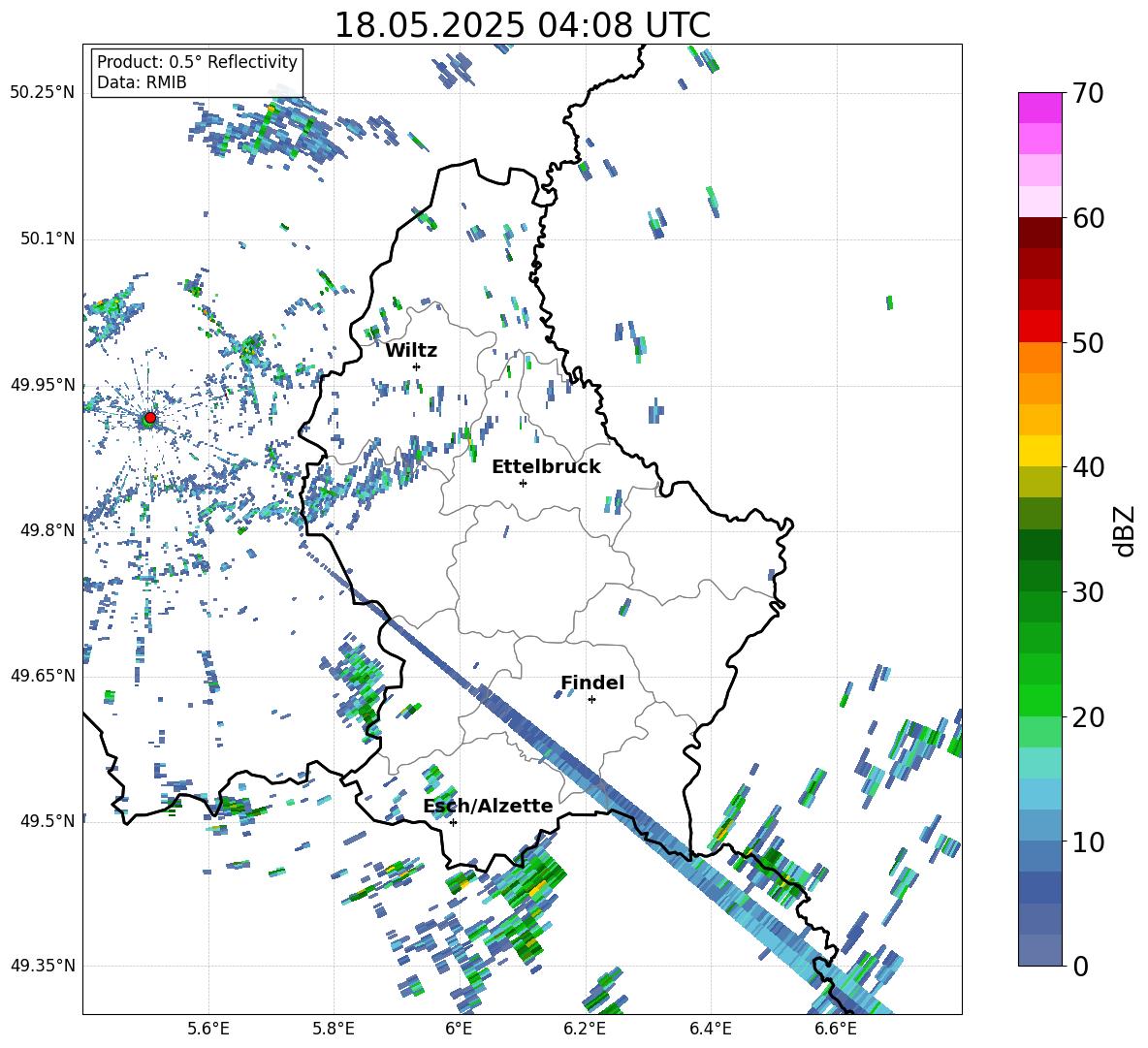
Task: Click the 50.25°N latitude label
Action: point(43,93)
